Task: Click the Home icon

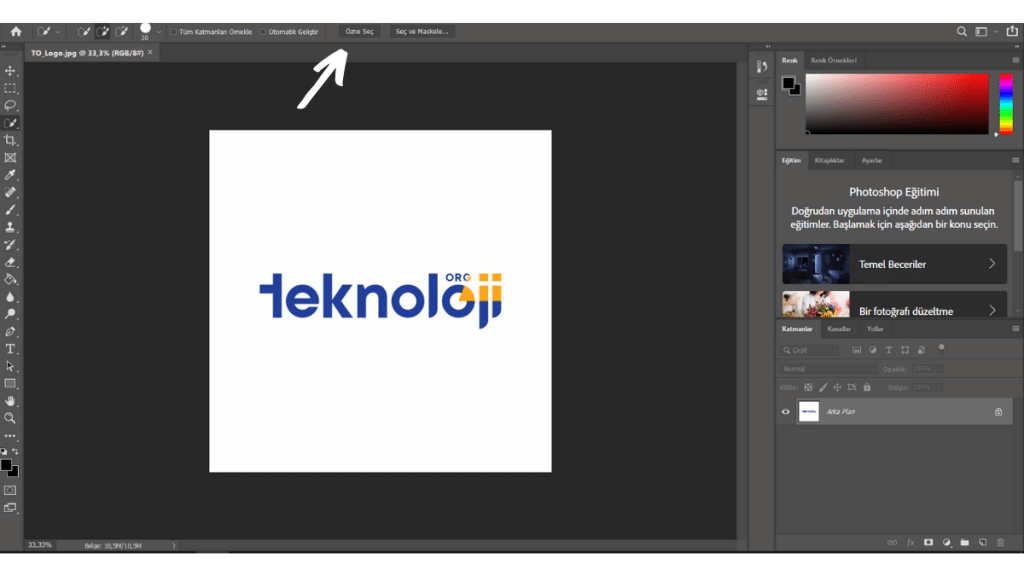Action: pyautogui.click(x=16, y=31)
